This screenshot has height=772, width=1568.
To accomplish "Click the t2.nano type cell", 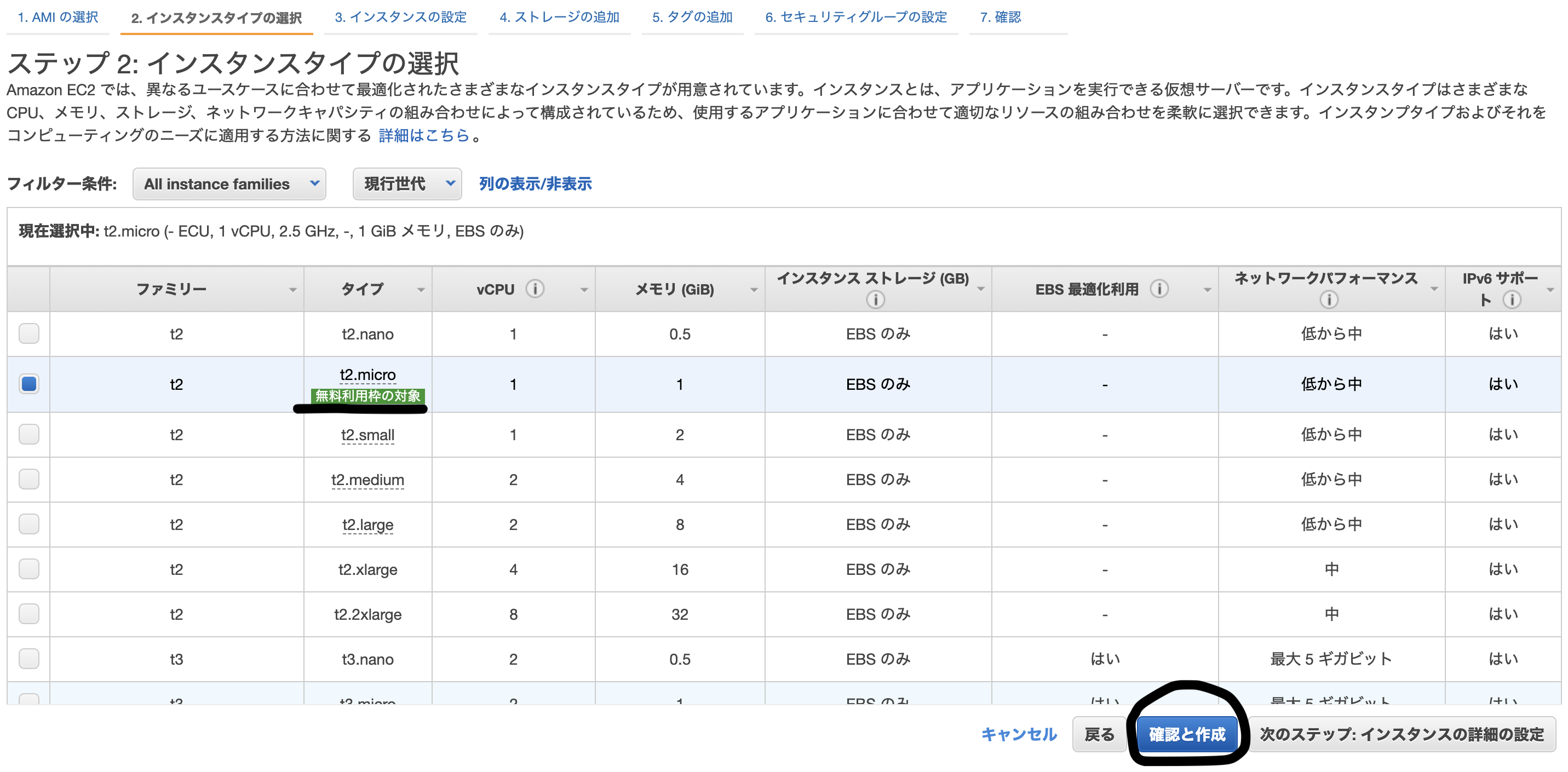I will click(367, 334).
